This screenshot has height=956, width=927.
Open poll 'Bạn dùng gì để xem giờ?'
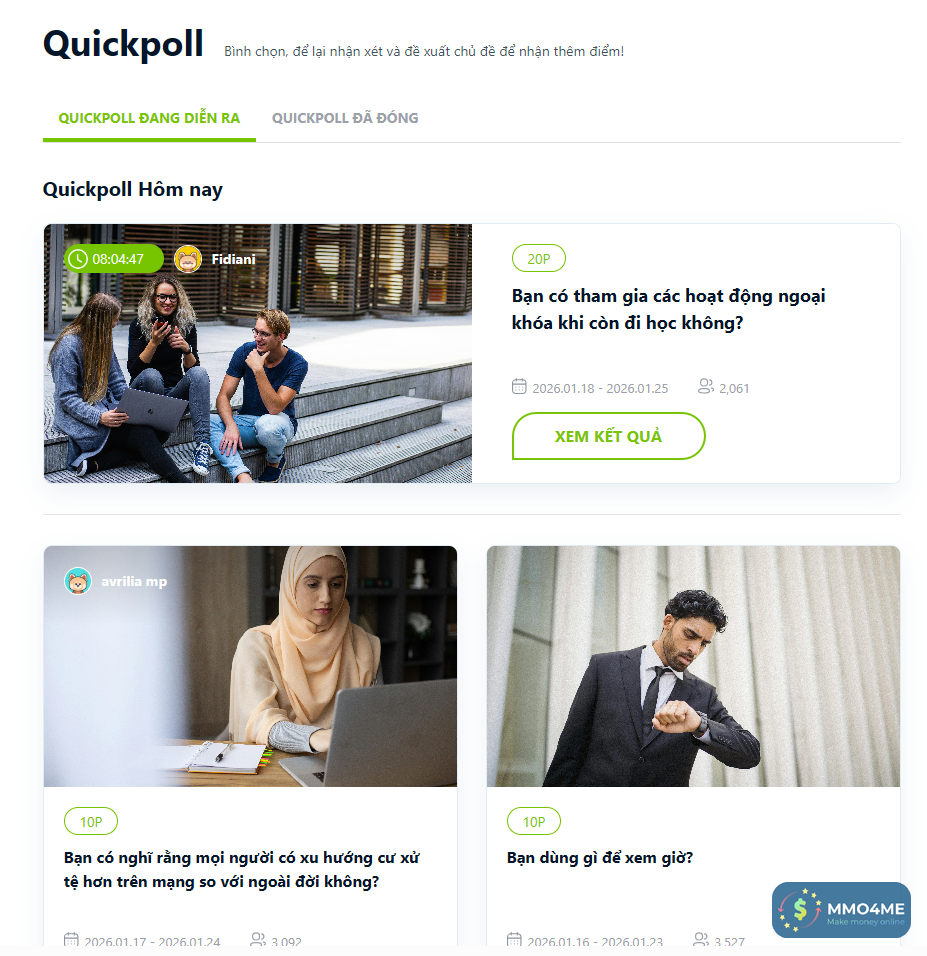600,858
